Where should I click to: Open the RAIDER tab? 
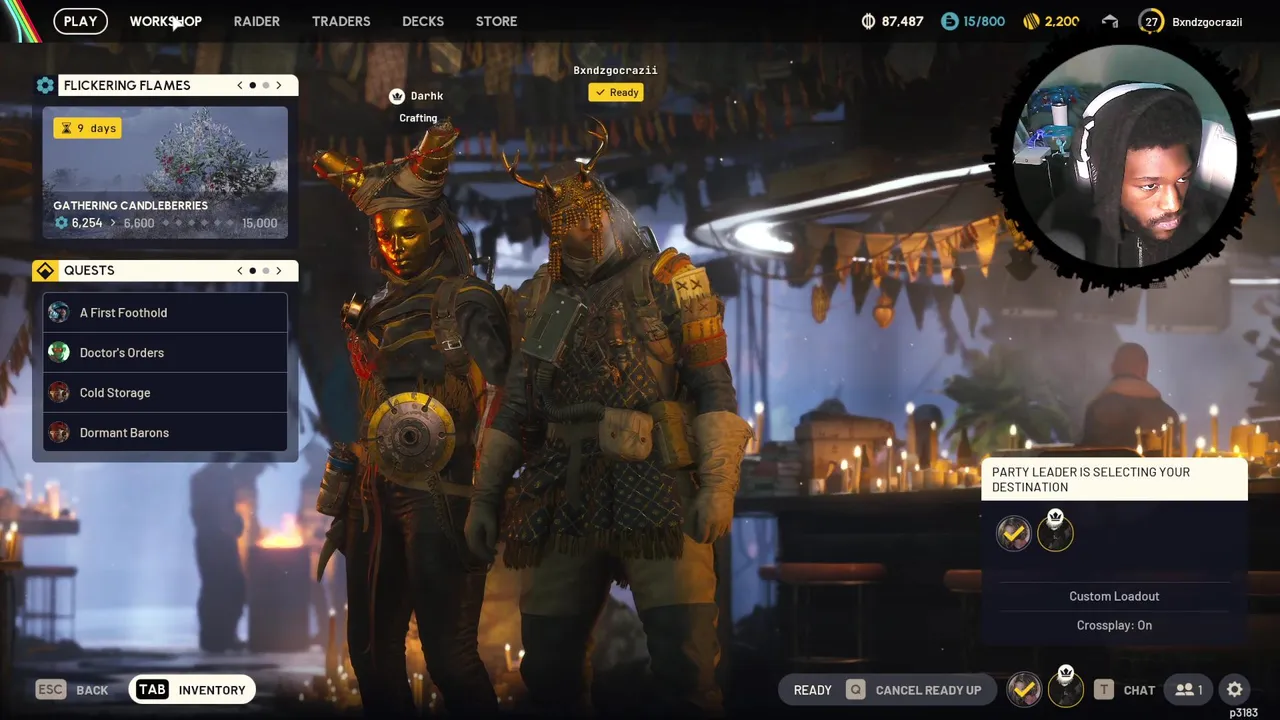pyautogui.click(x=256, y=21)
